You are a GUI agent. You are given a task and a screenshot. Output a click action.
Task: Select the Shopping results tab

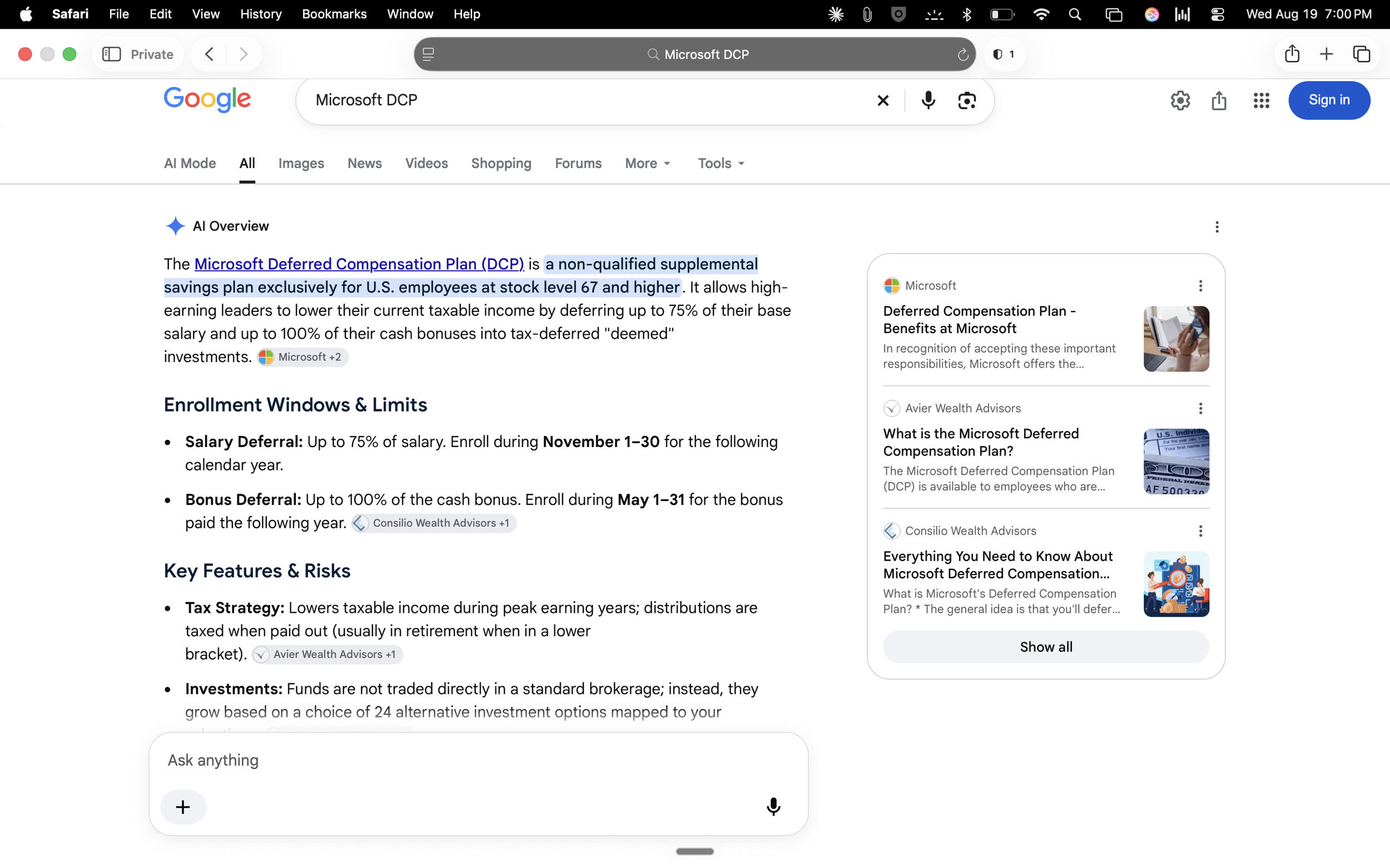(501, 163)
